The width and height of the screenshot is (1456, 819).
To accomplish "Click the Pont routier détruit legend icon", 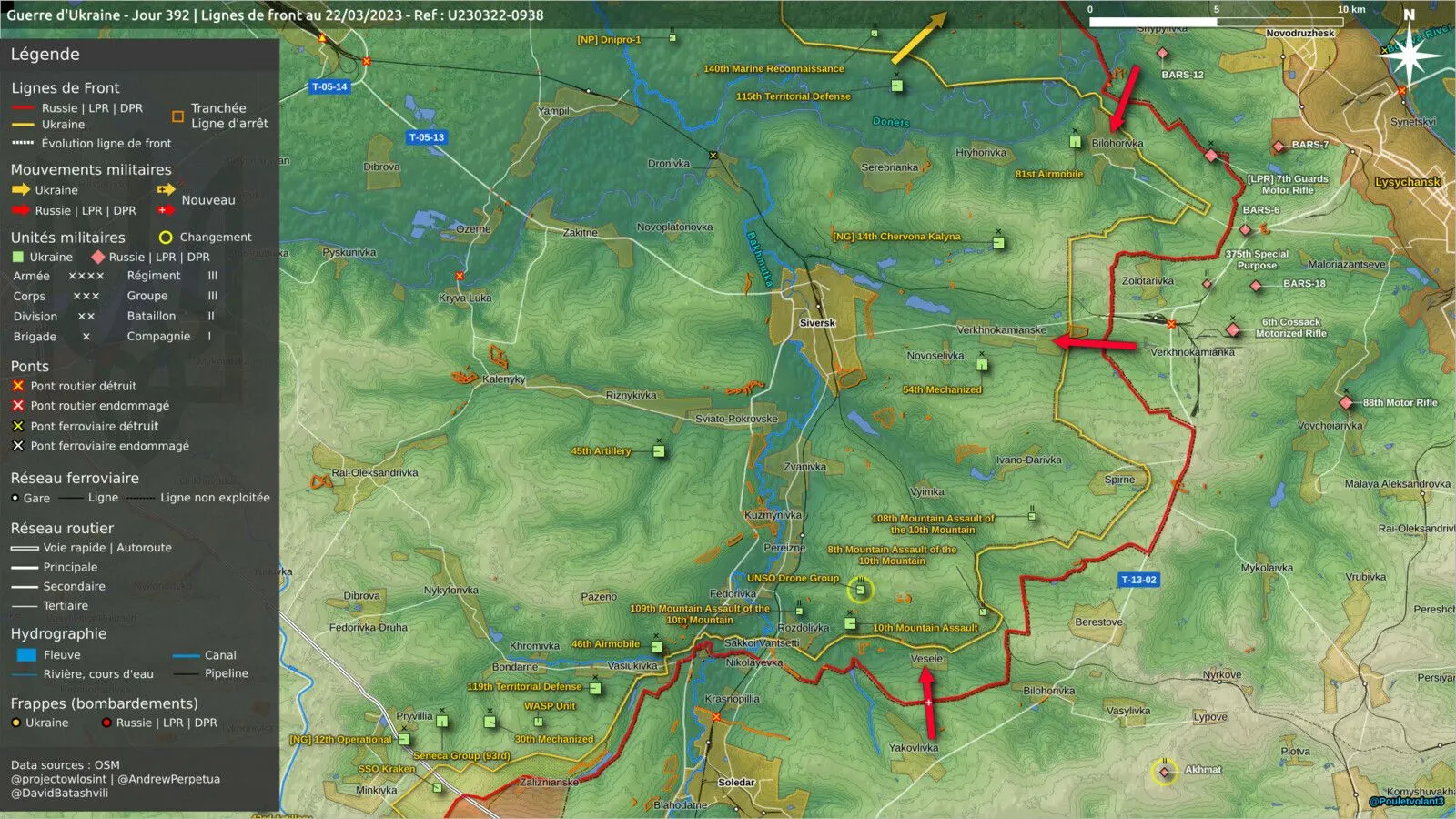I will click(x=18, y=386).
